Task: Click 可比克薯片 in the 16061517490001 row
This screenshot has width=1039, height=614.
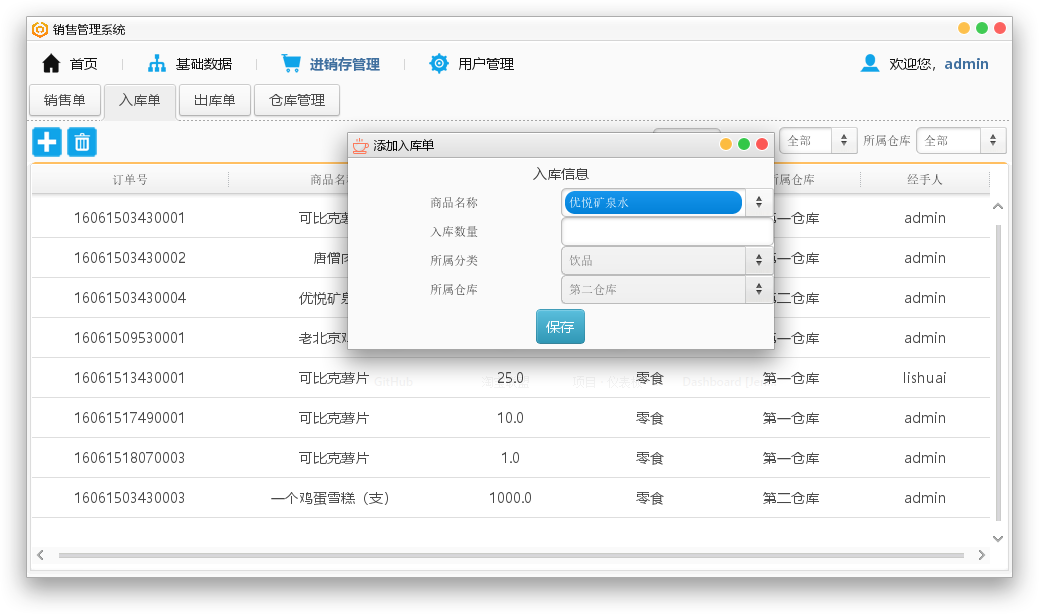Action: [x=334, y=418]
